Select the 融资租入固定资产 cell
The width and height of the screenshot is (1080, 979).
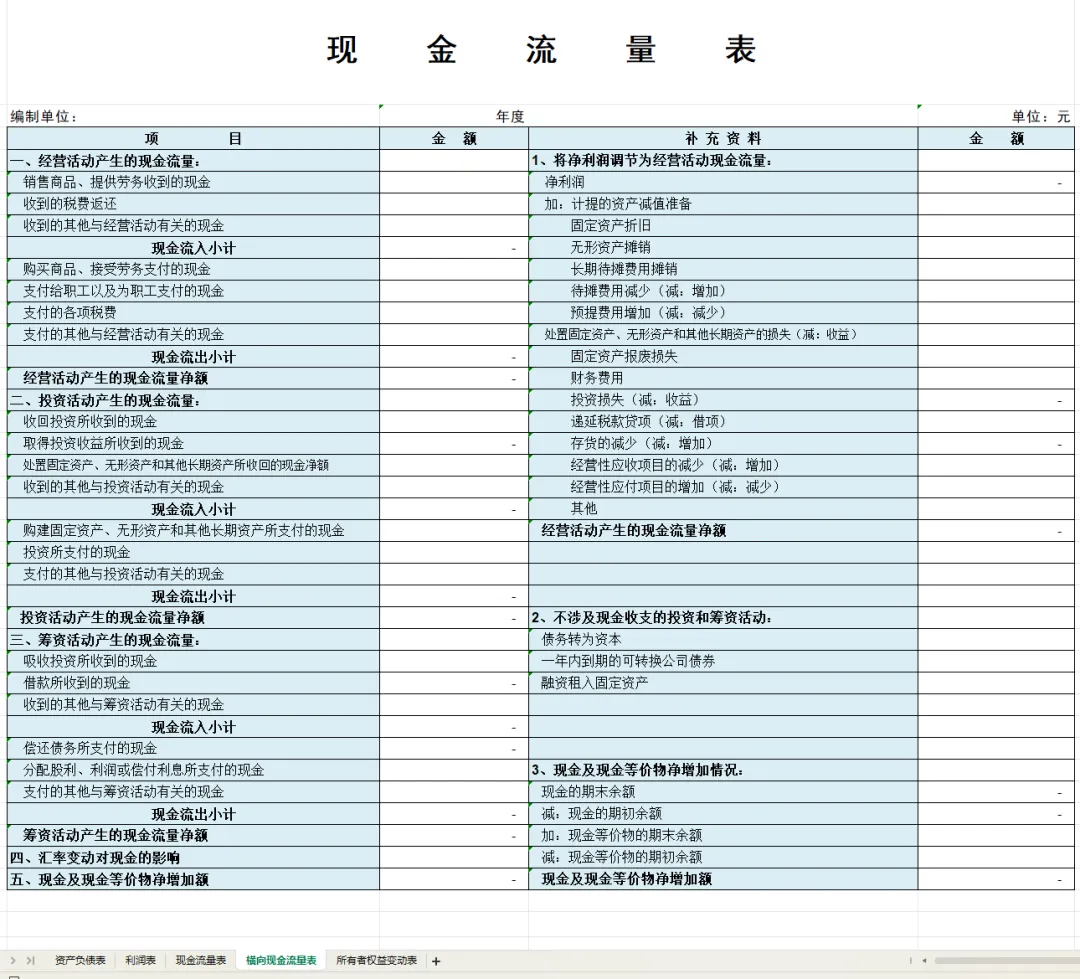pyautogui.click(x=723, y=683)
